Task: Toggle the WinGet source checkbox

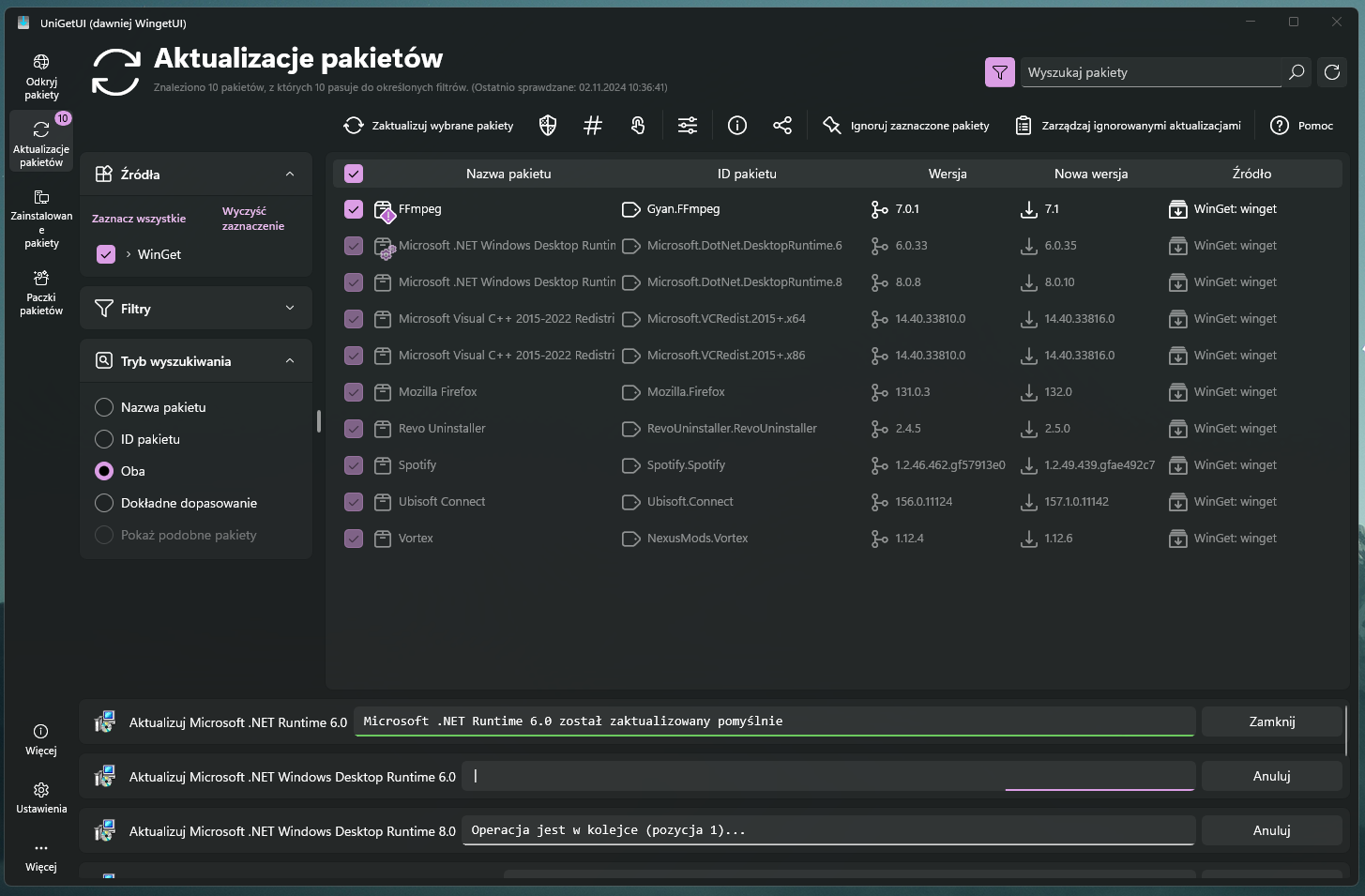Action: tap(106, 254)
